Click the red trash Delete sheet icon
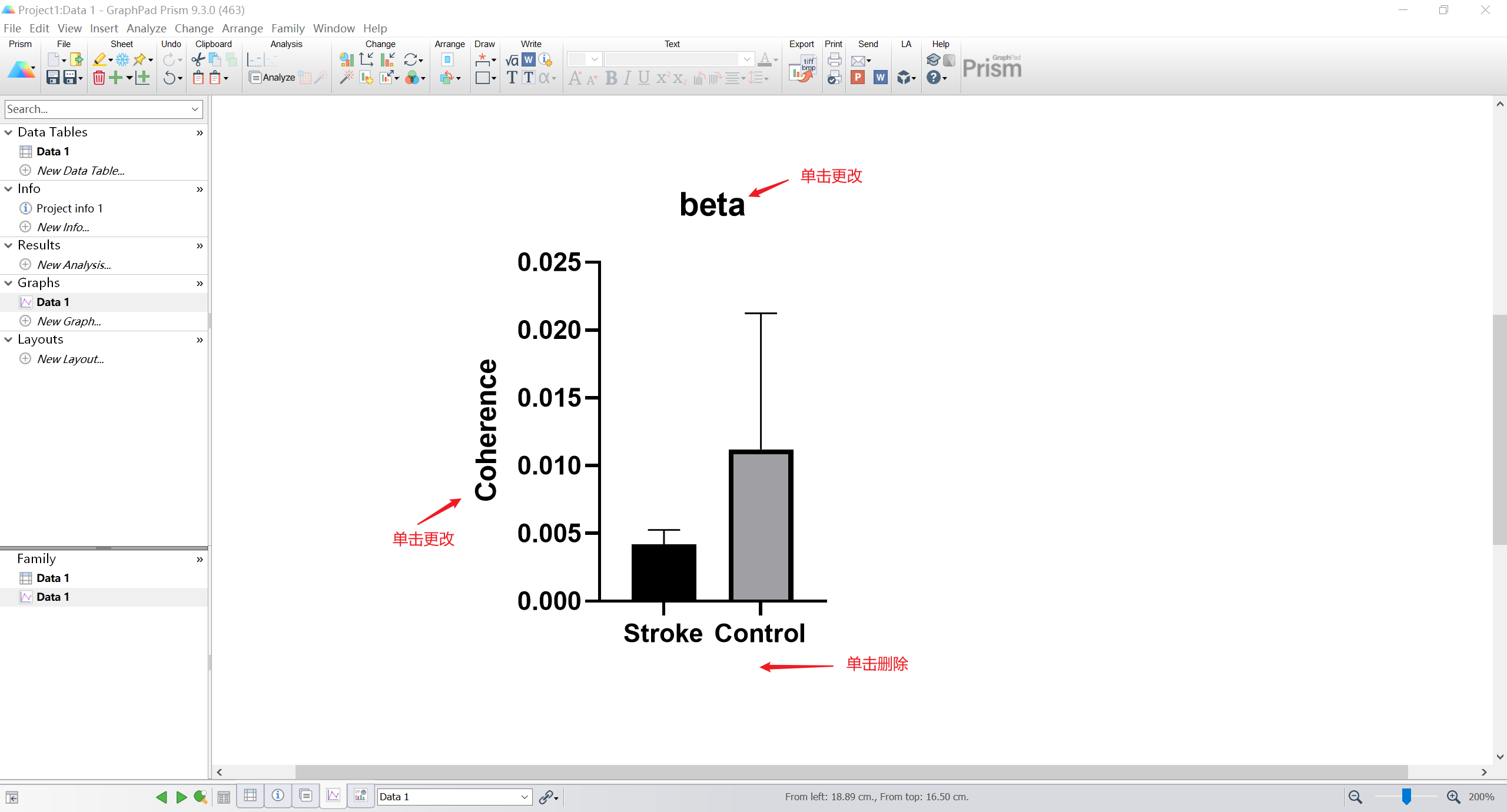The width and height of the screenshot is (1507, 812). (x=99, y=78)
